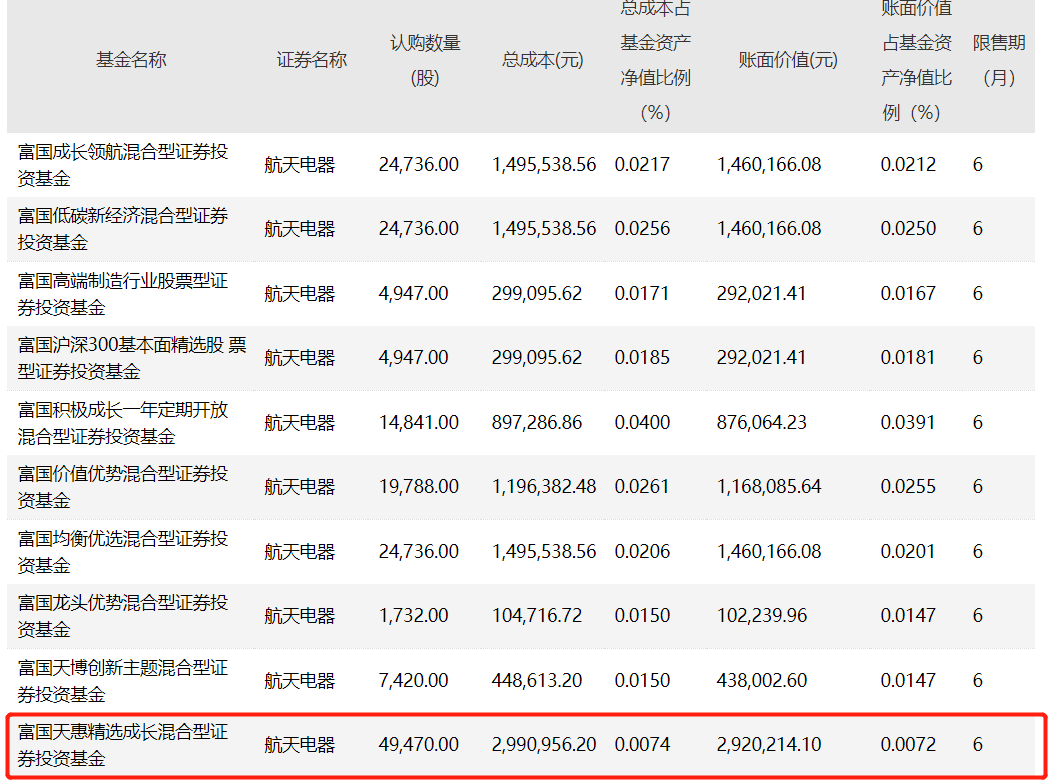The height and width of the screenshot is (781, 1049).
Task: Click total cost 448,613.20
Action: 537,681
